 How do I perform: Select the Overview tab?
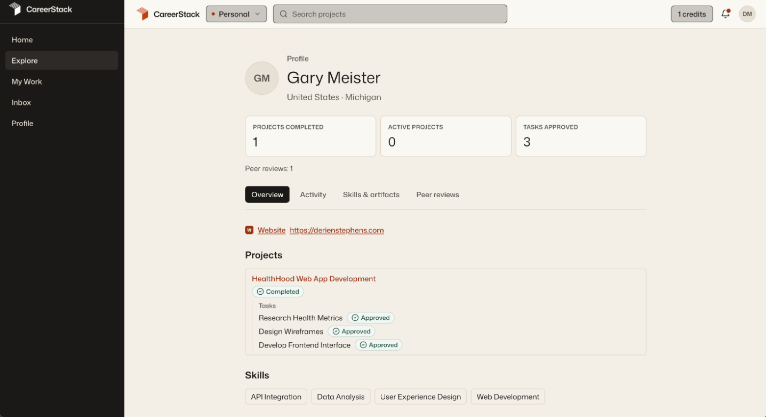267,194
